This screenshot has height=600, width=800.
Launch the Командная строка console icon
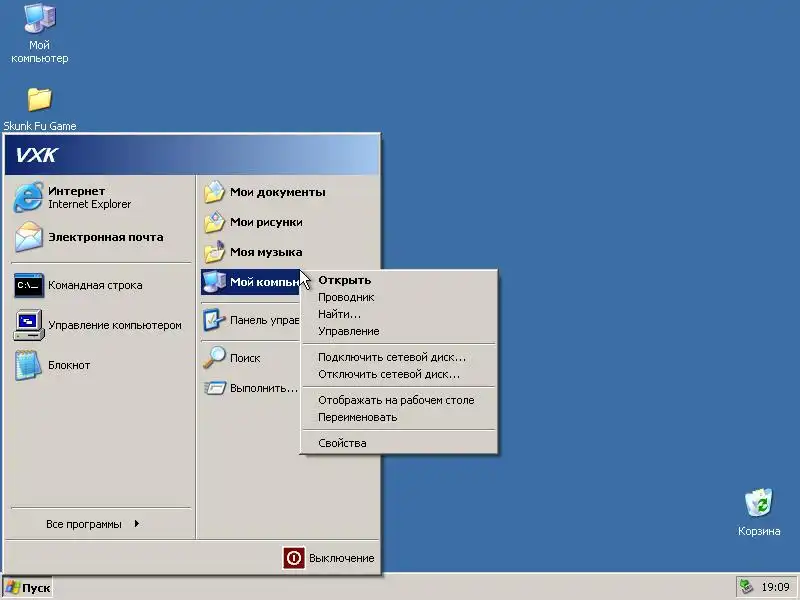pyautogui.click(x=29, y=285)
